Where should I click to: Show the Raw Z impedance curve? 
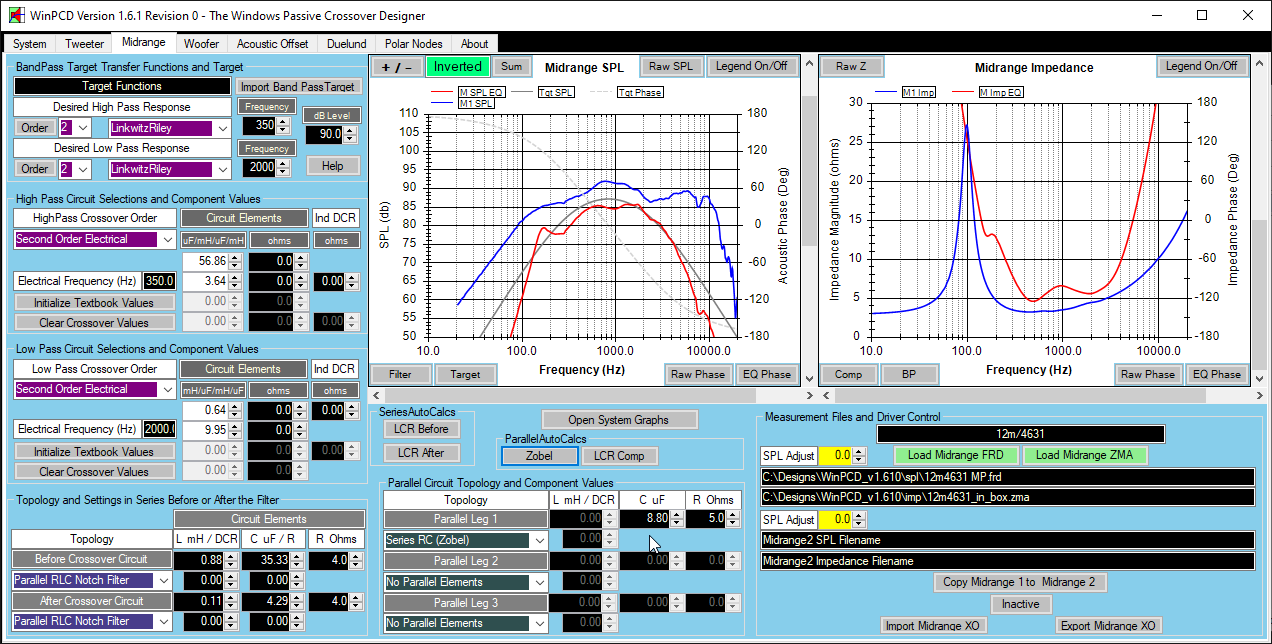(x=851, y=67)
